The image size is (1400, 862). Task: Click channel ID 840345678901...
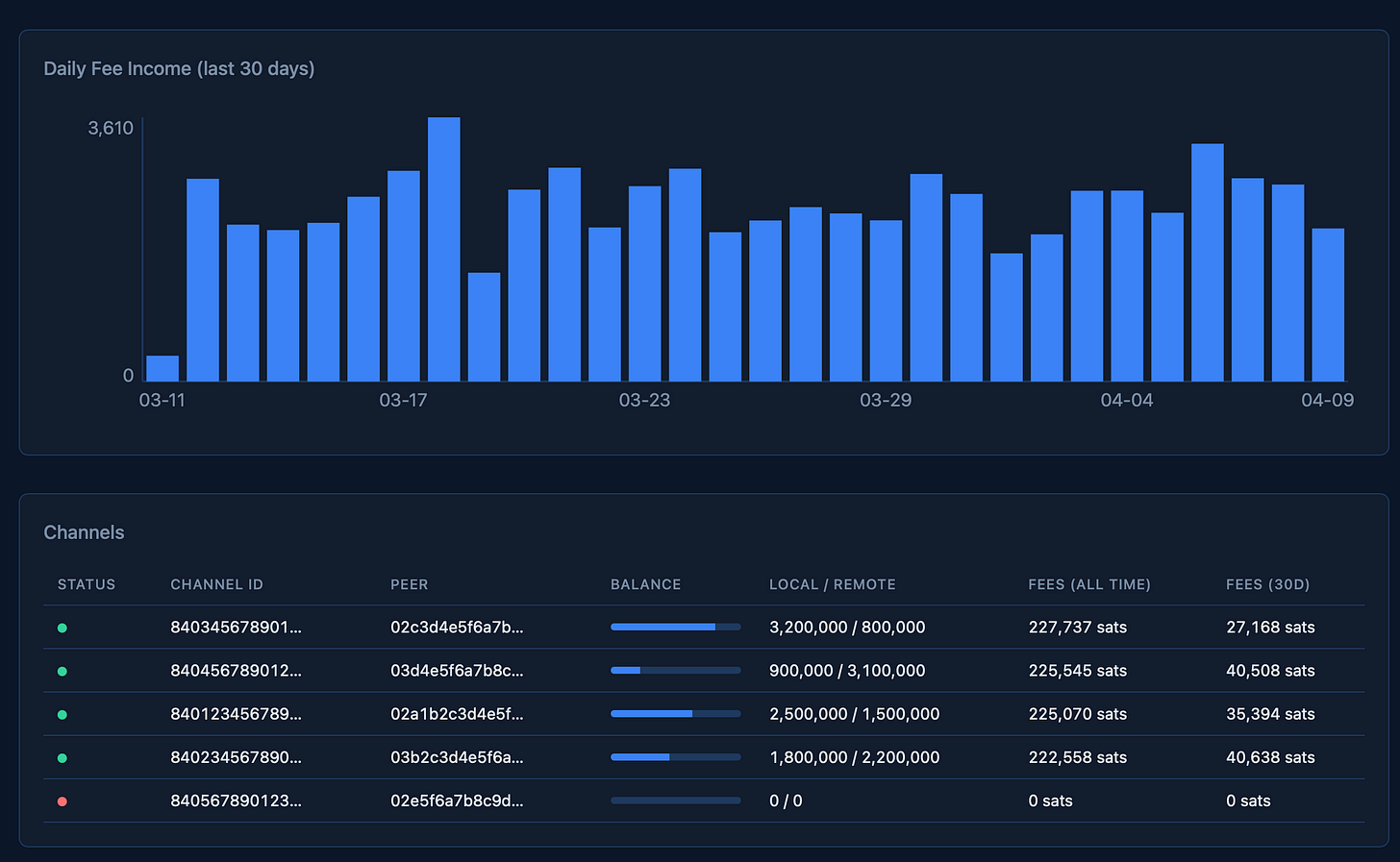pyautogui.click(x=236, y=628)
